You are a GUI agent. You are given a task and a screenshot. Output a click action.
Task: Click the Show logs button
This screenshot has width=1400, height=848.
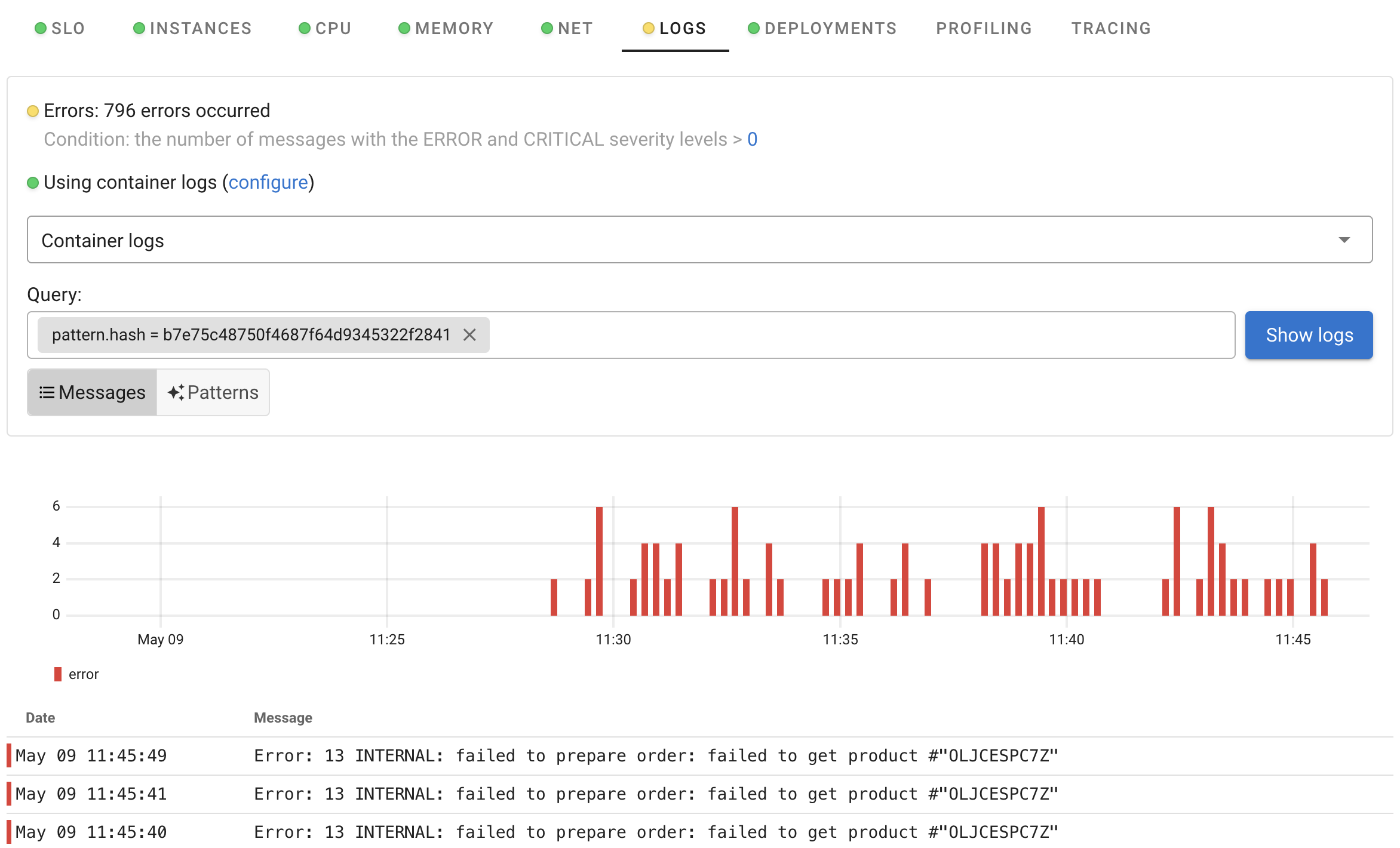point(1309,335)
